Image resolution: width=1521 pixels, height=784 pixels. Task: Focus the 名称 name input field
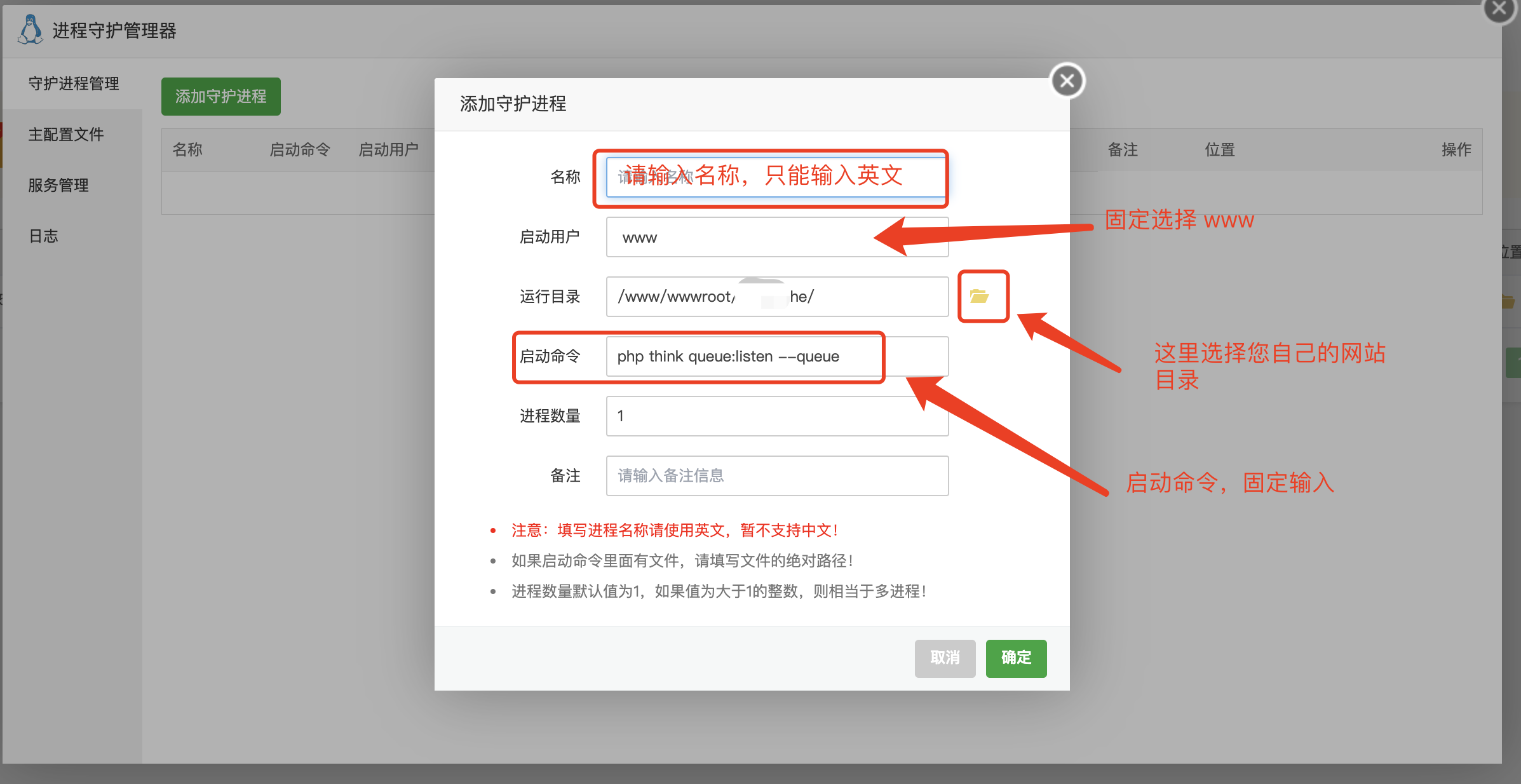click(x=776, y=177)
